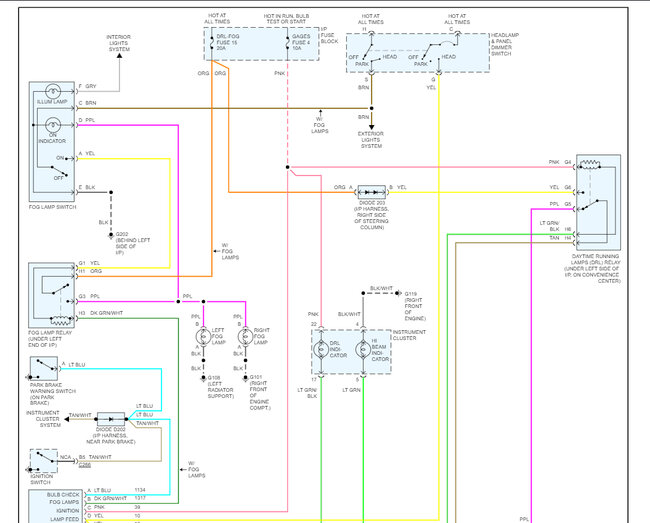
Task: Click the BULB CHECK terminal label
Action: tap(63, 495)
